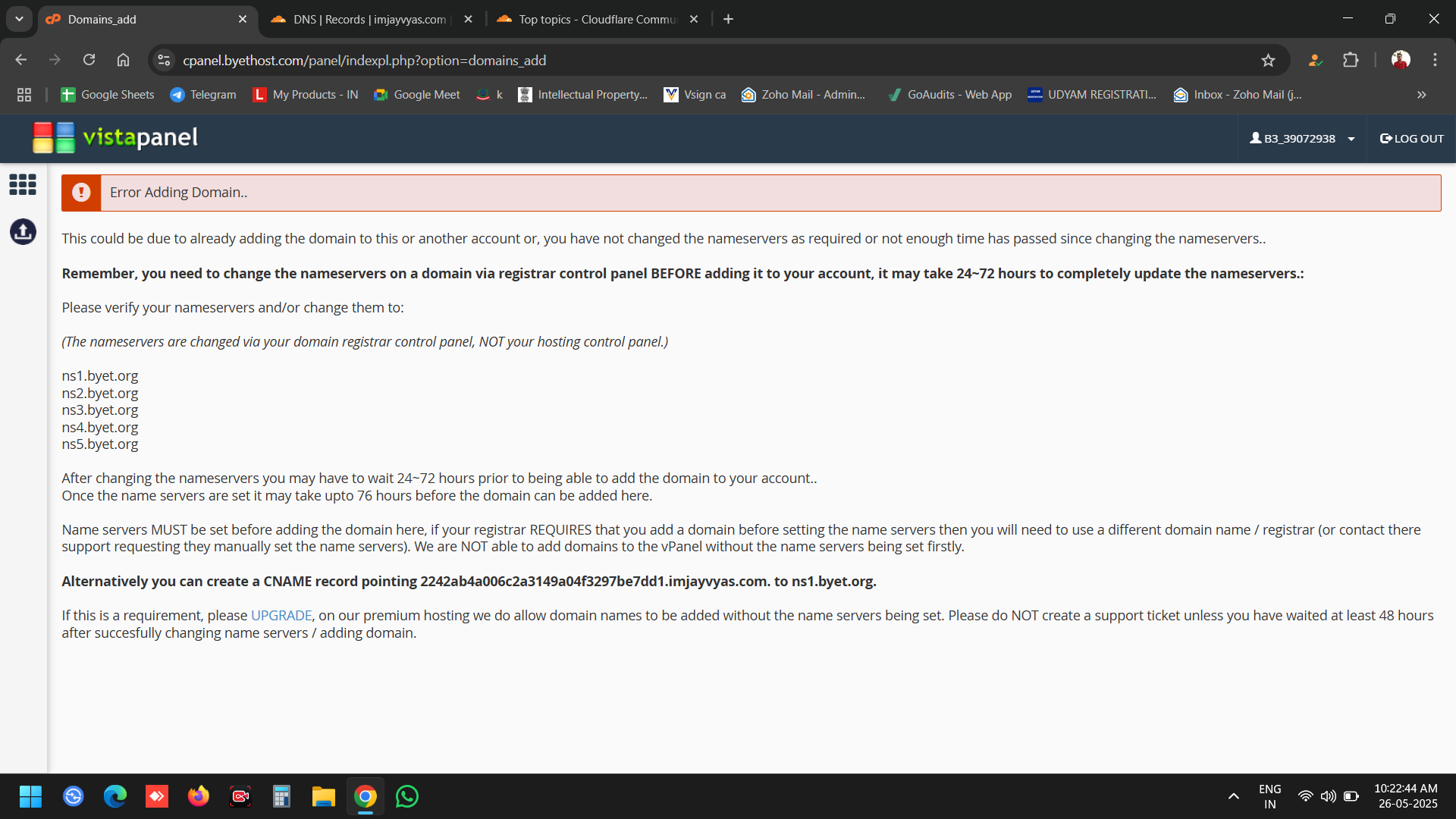Open My Products - IN bookmark
Image resolution: width=1456 pixels, height=819 pixels.
pos(306,95)
